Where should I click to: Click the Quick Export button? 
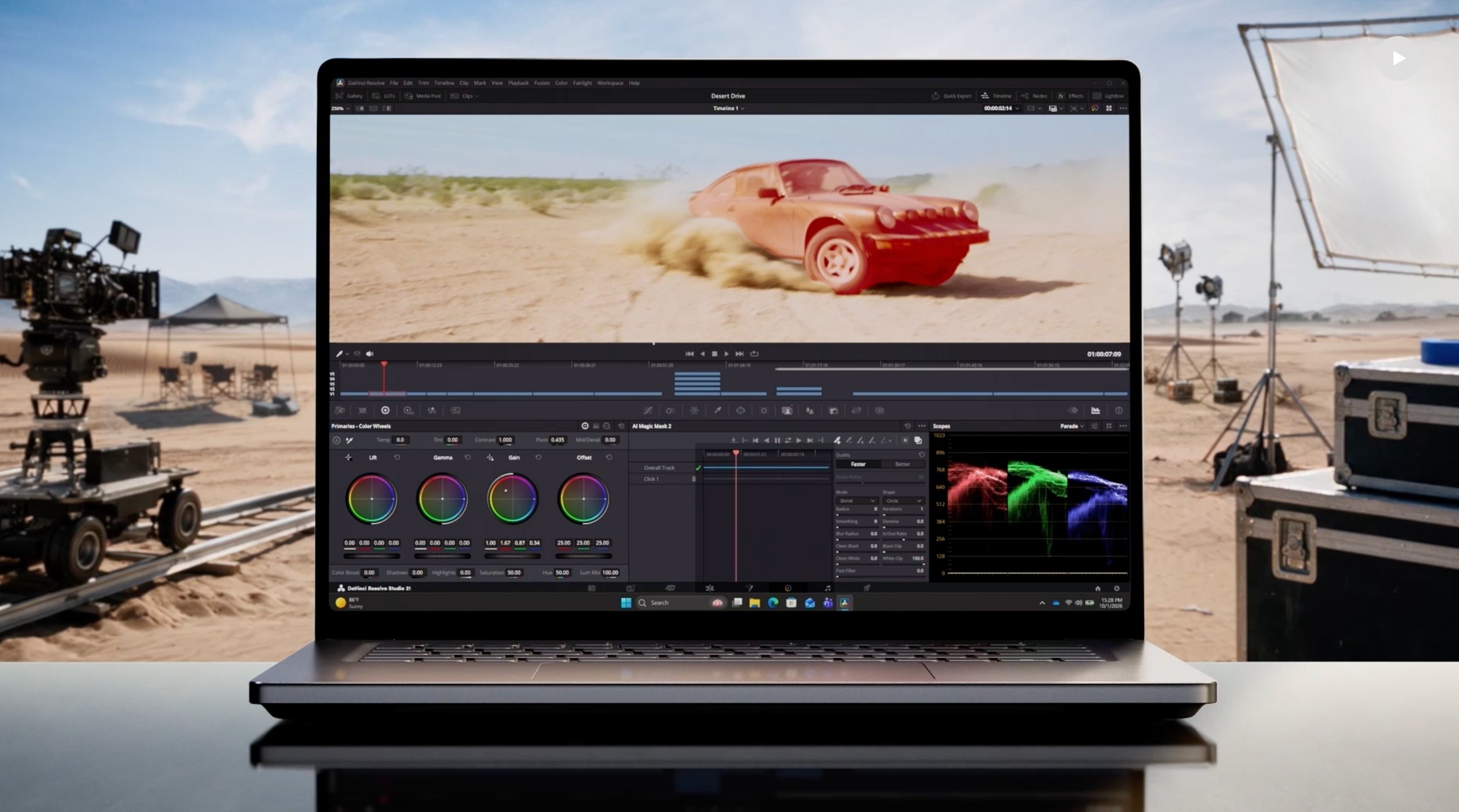click(952, 96)
